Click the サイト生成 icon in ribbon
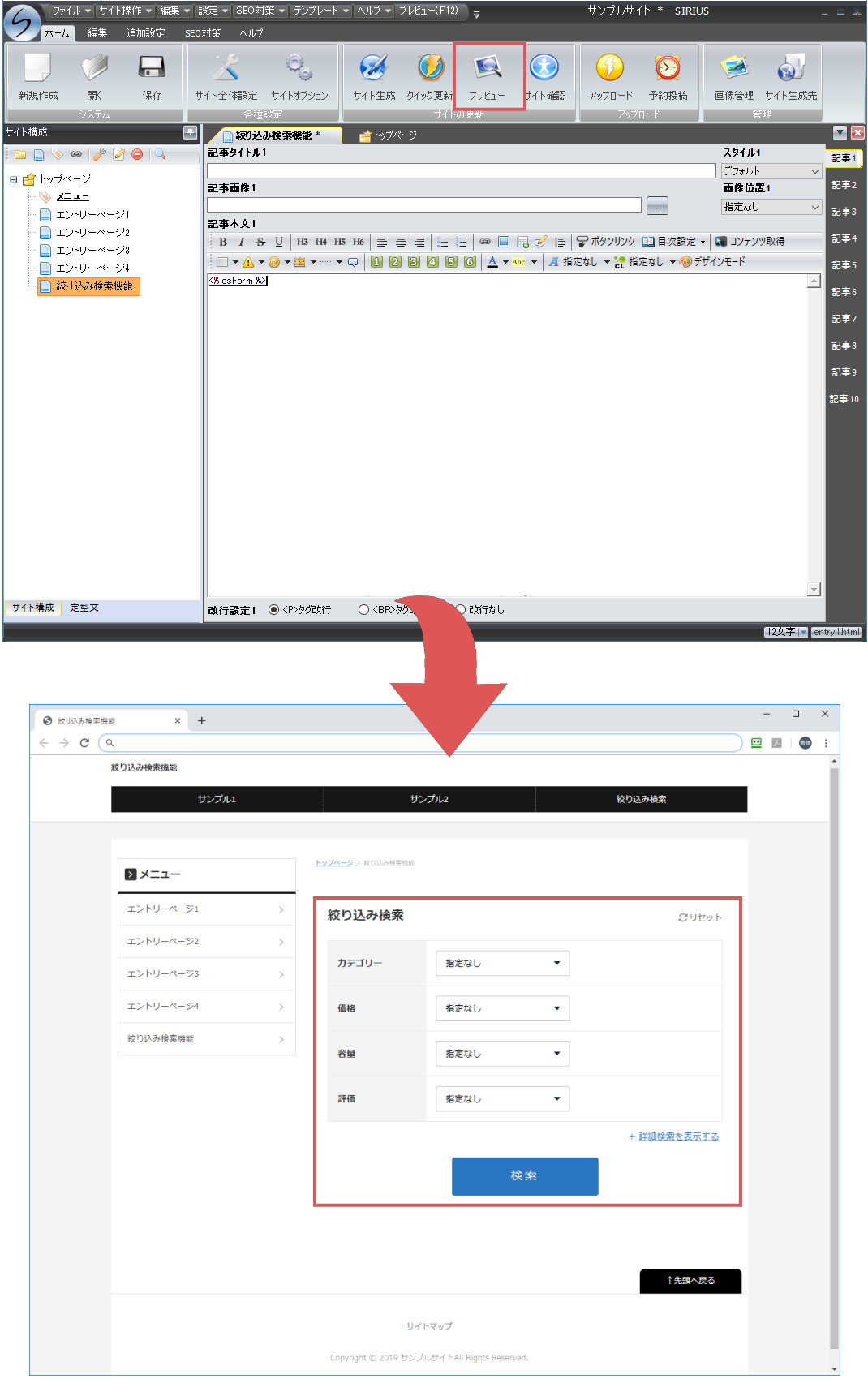Viewport: 868px width, 1379px height. [373, 69]
